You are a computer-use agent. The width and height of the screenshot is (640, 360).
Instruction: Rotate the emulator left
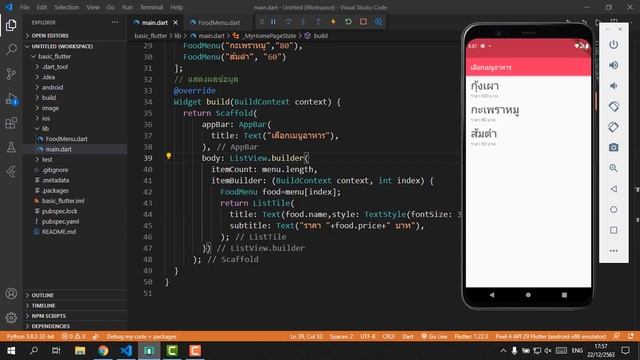click(613, 107)
